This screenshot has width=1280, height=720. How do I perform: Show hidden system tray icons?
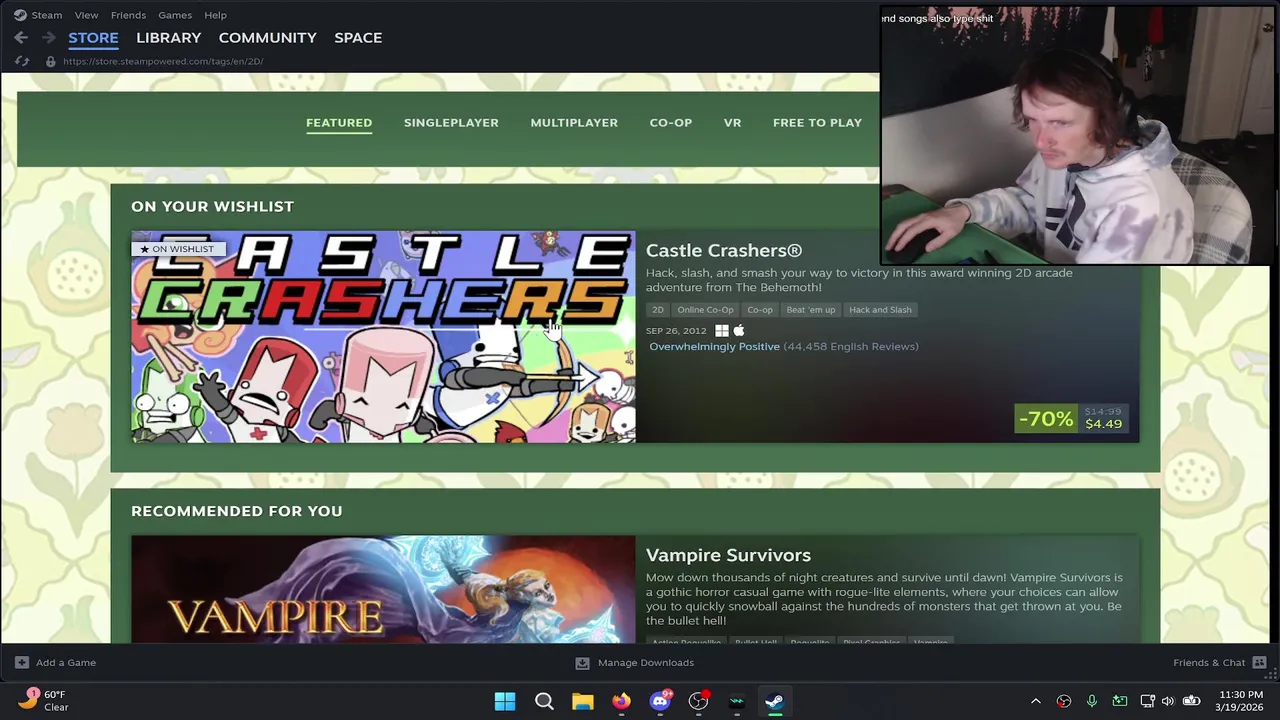[1036, 701]
